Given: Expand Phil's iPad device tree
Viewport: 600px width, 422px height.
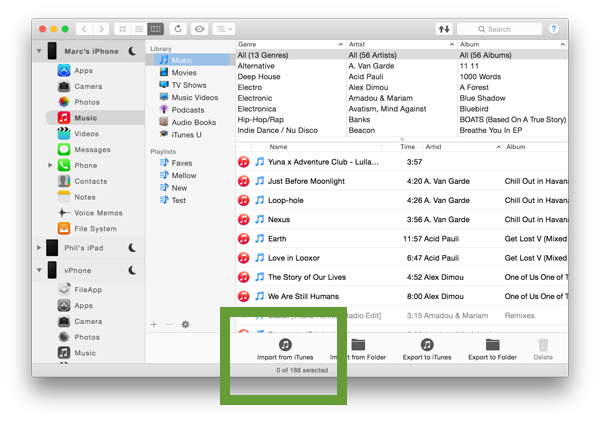Looking at the screenshot, I should pos(39,248).
